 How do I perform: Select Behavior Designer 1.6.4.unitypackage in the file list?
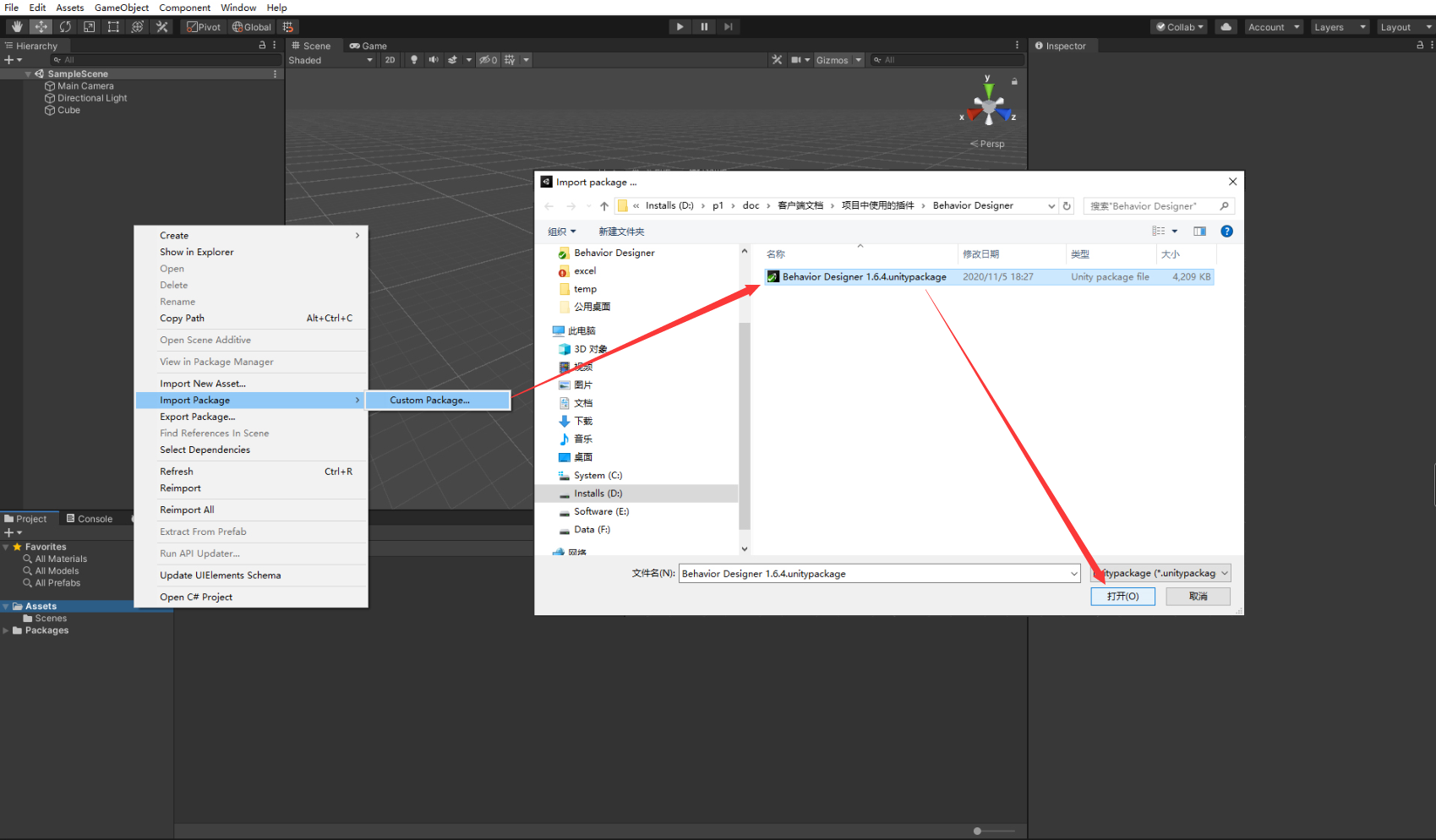coord(864,276)
